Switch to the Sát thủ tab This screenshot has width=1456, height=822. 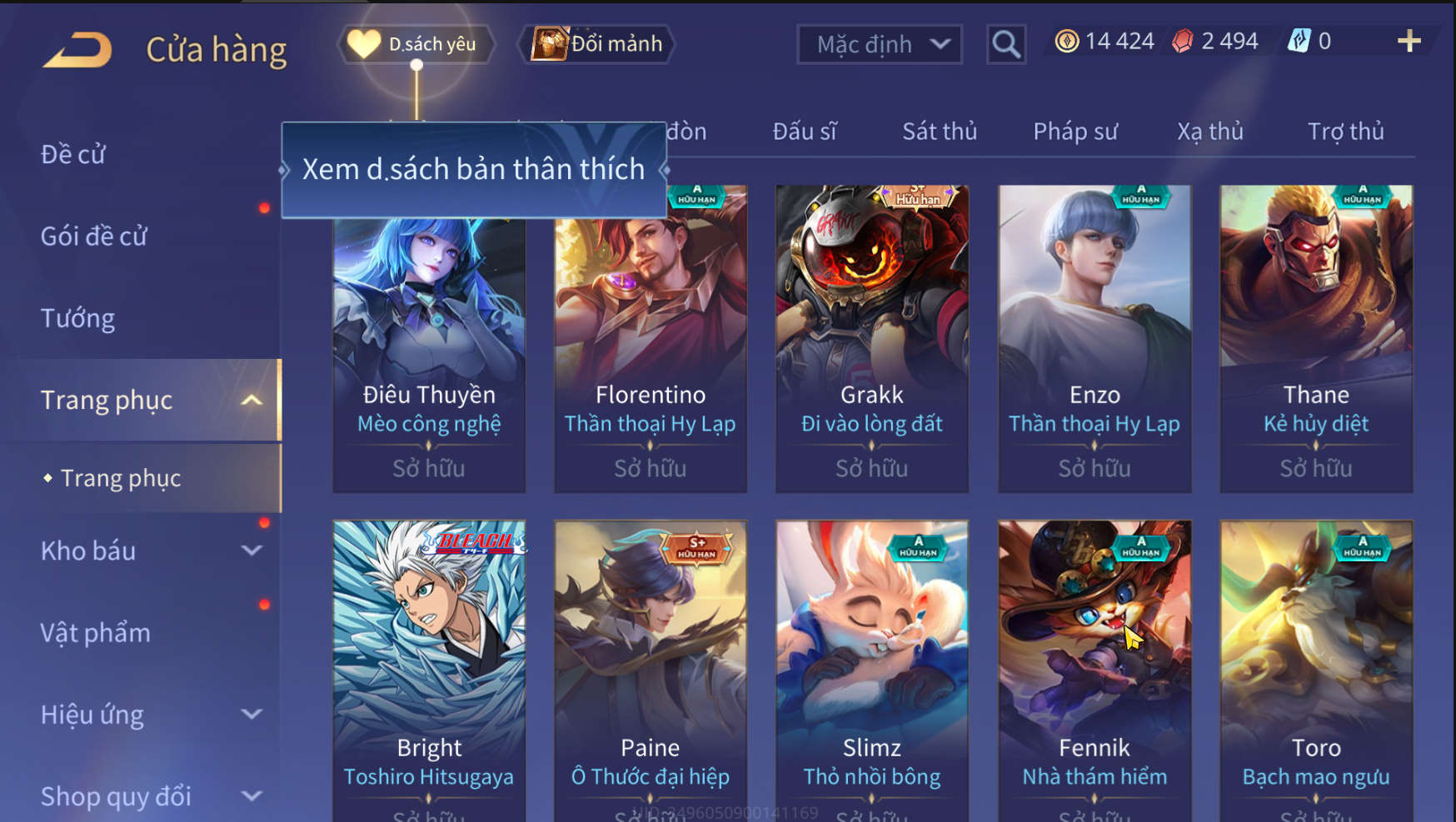tap(940, 132)
